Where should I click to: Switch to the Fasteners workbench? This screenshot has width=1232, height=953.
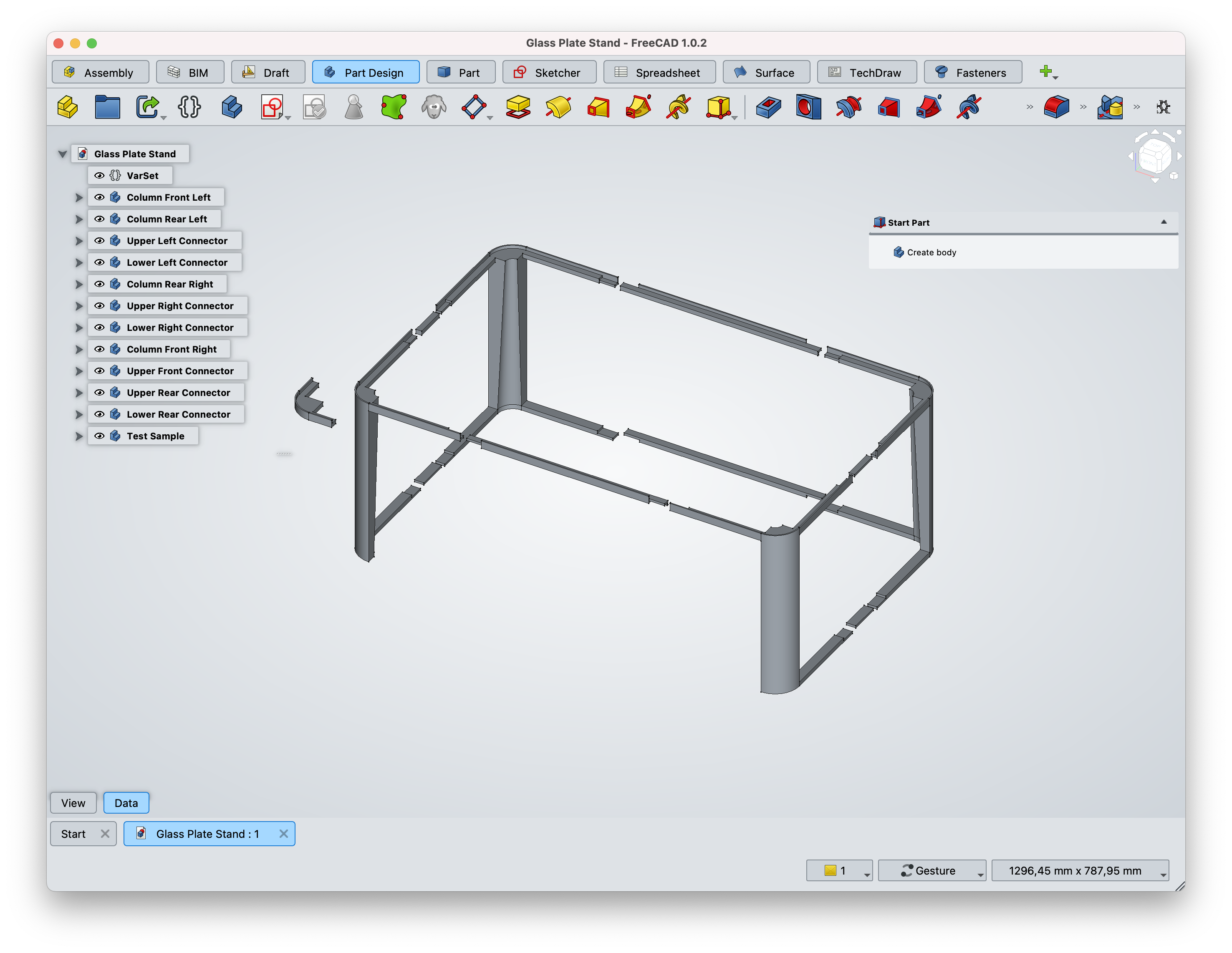point(972,72)
